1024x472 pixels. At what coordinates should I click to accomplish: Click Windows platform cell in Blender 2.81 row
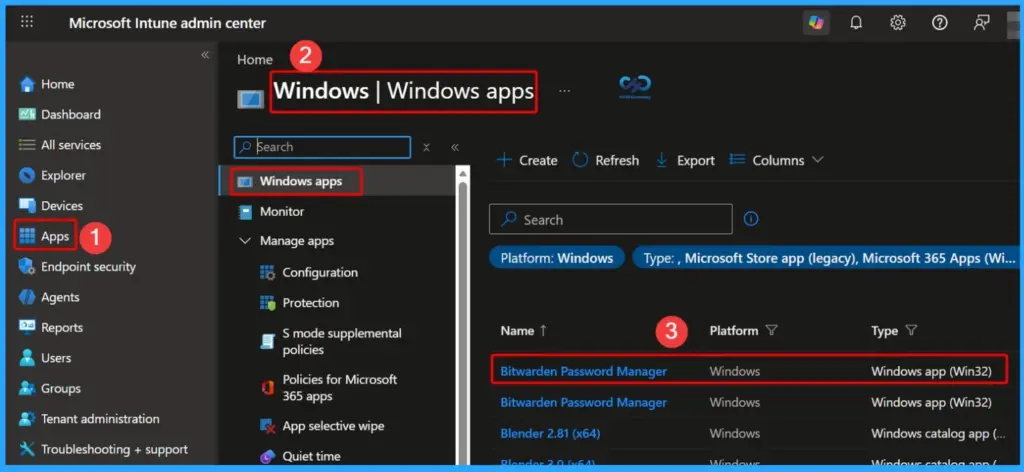[x=735, y=433]
